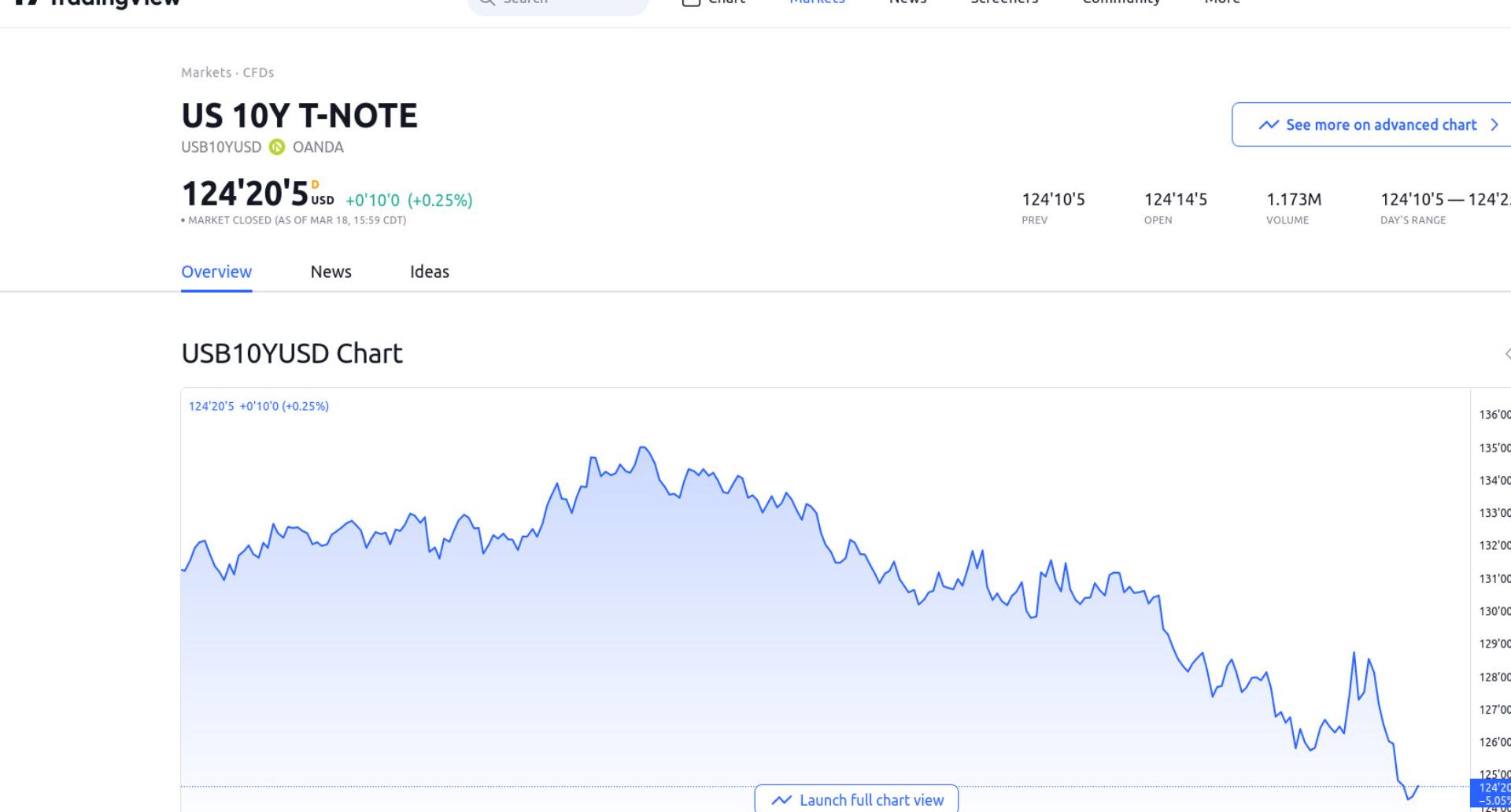Image resolution: width=1511 pixels, height=812 pixels.
Task: Click the chart peak near 135'00
Action: pos(644,448)
